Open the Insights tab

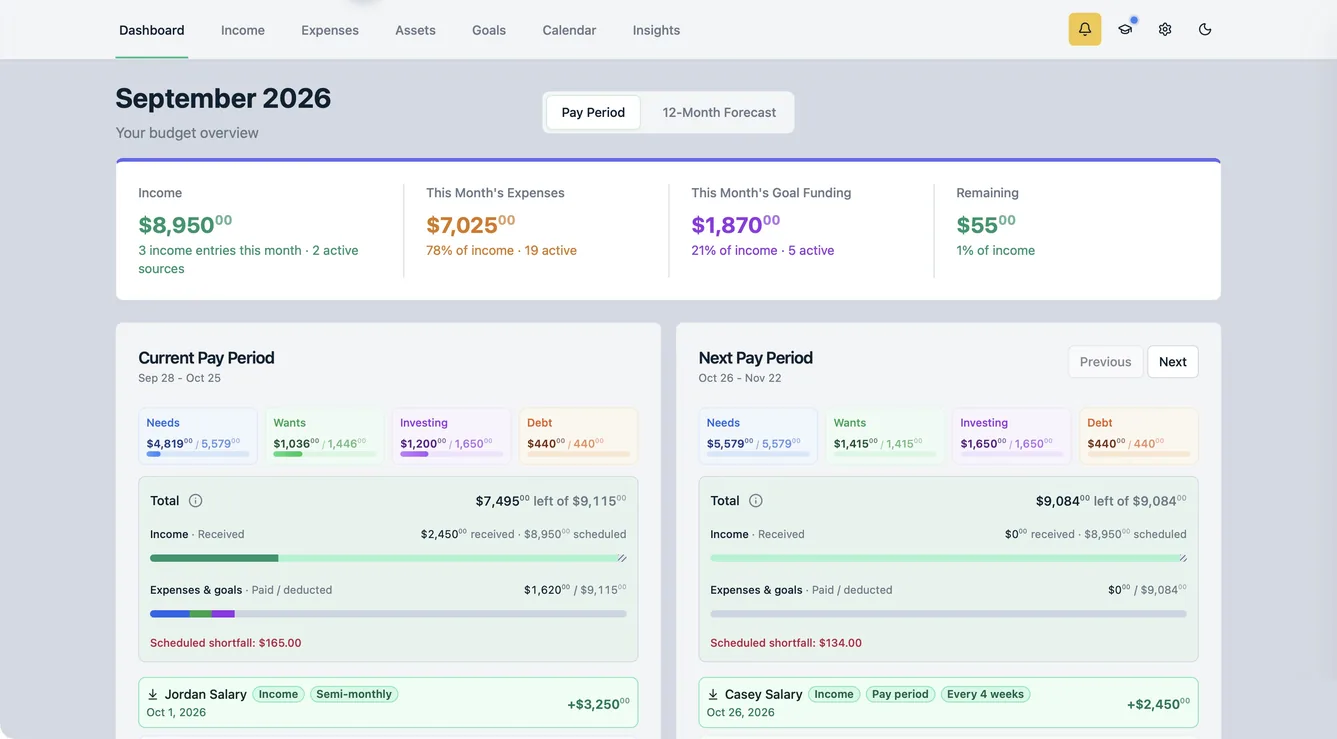(656, 30)
